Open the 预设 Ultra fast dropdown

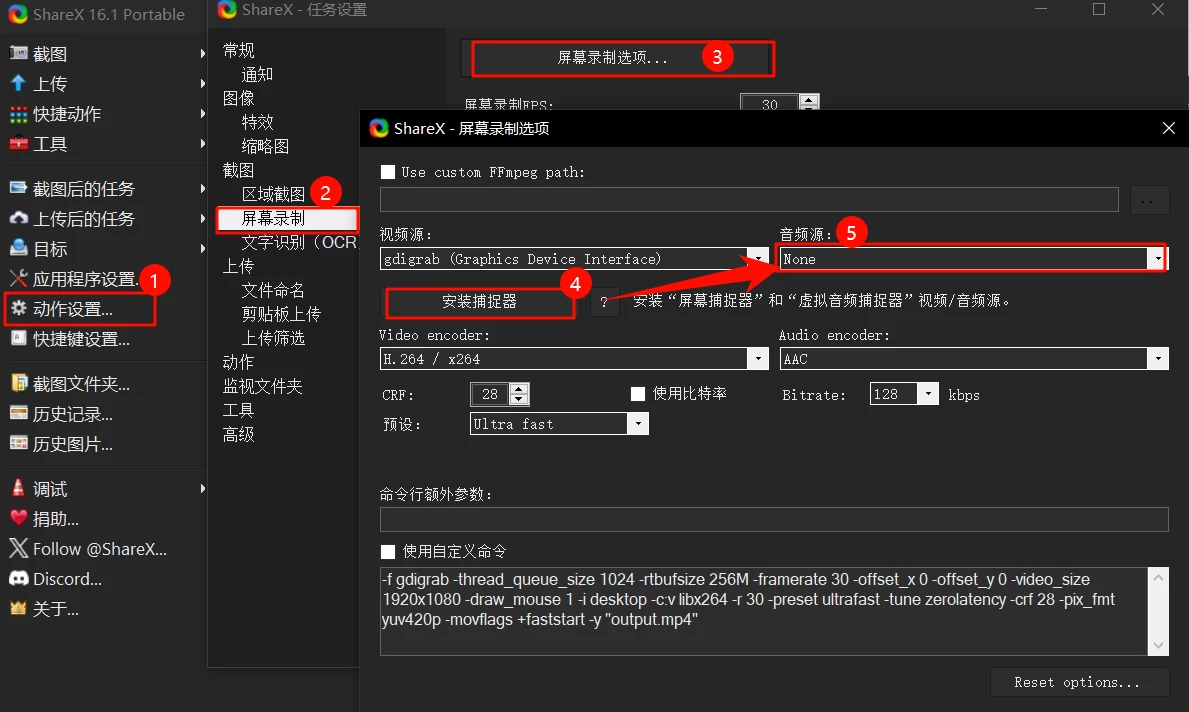pyautogui.click(x=638, y=424)
